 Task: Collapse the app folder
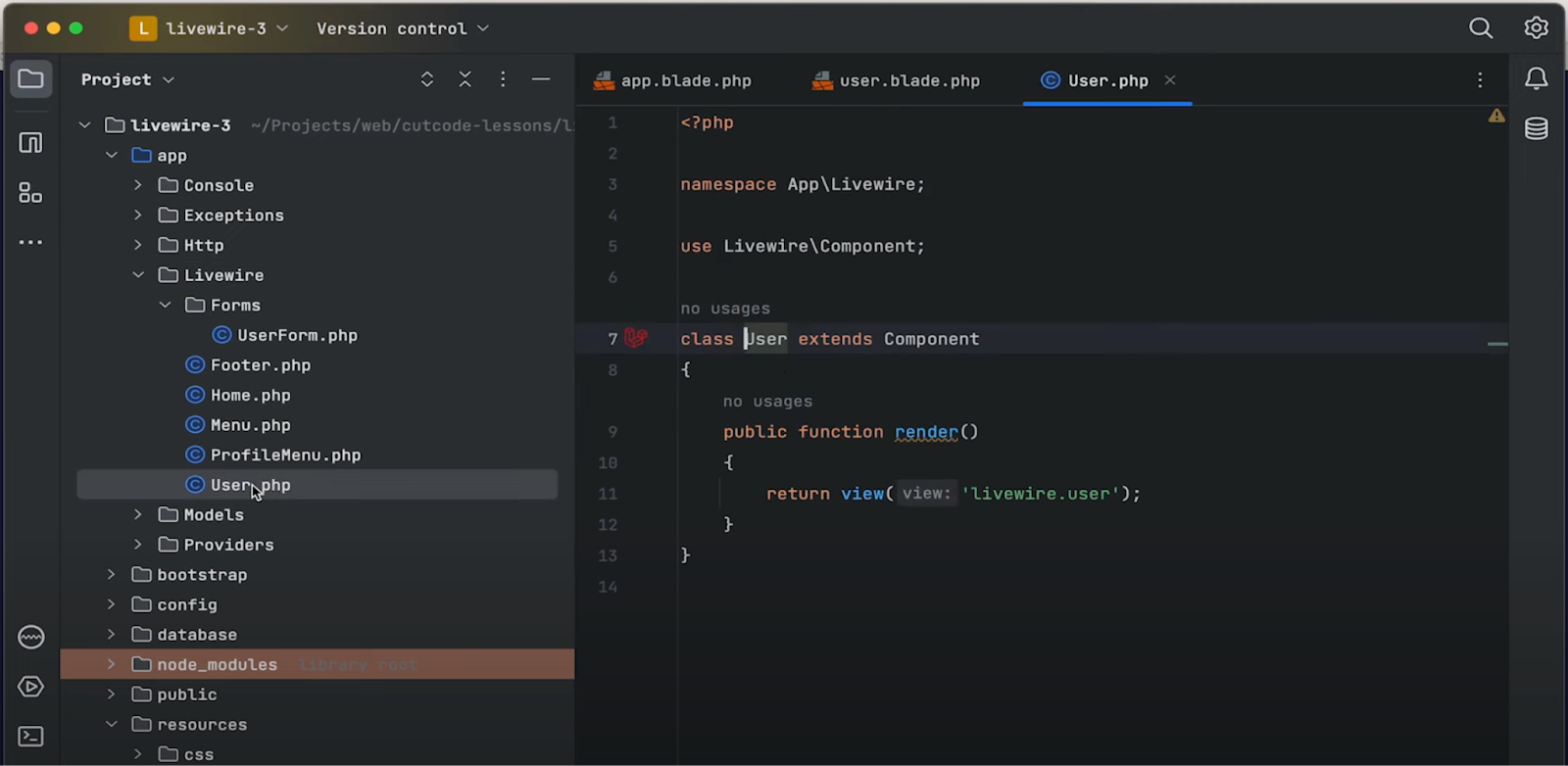click(x=112, y=156)
